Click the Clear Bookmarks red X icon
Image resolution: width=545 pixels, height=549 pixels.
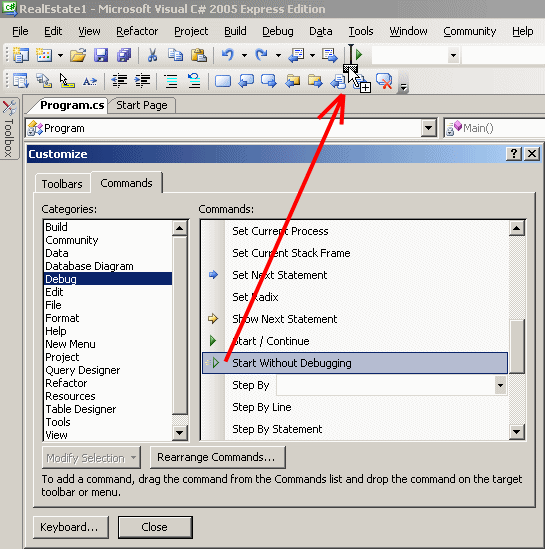pyautogui.click(x=384, y=81)
